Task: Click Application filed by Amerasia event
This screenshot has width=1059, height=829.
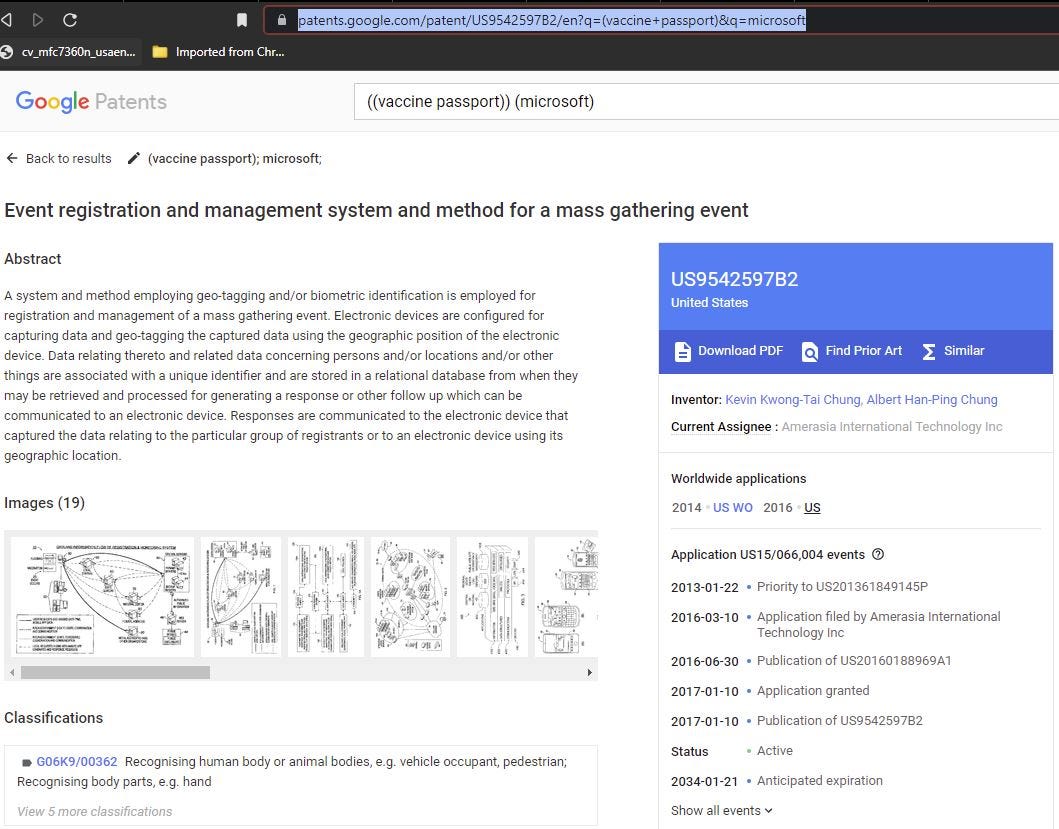Action: pyautogui.click(x=878, y=624)
